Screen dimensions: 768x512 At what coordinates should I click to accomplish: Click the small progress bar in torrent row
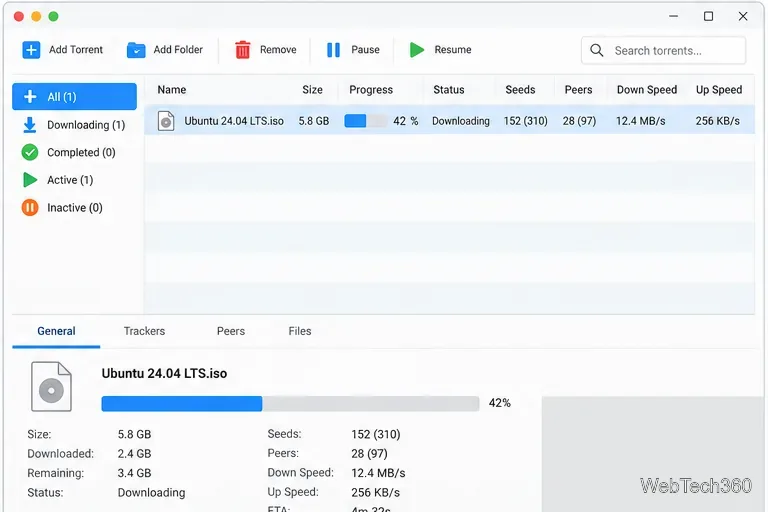[365, 121]
